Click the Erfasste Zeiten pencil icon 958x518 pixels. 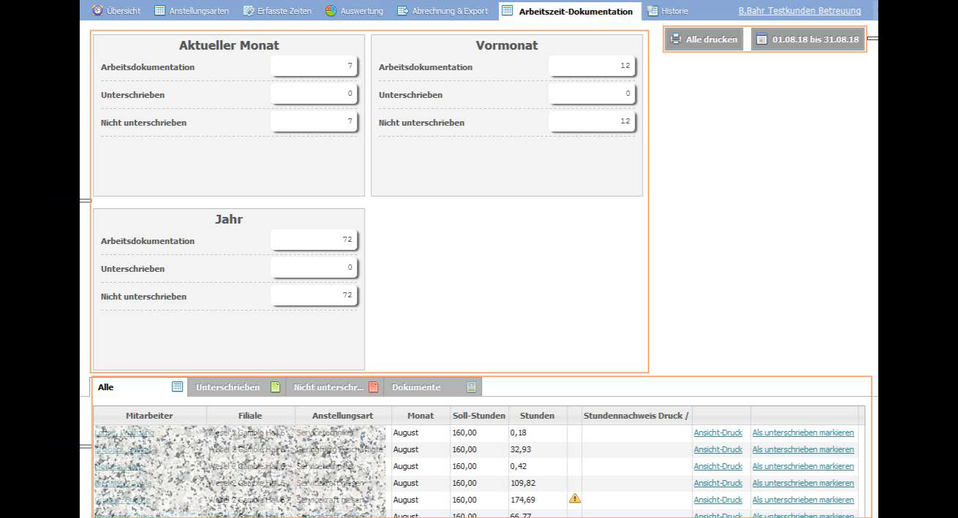pyautogui.click(x=249, y=10)
